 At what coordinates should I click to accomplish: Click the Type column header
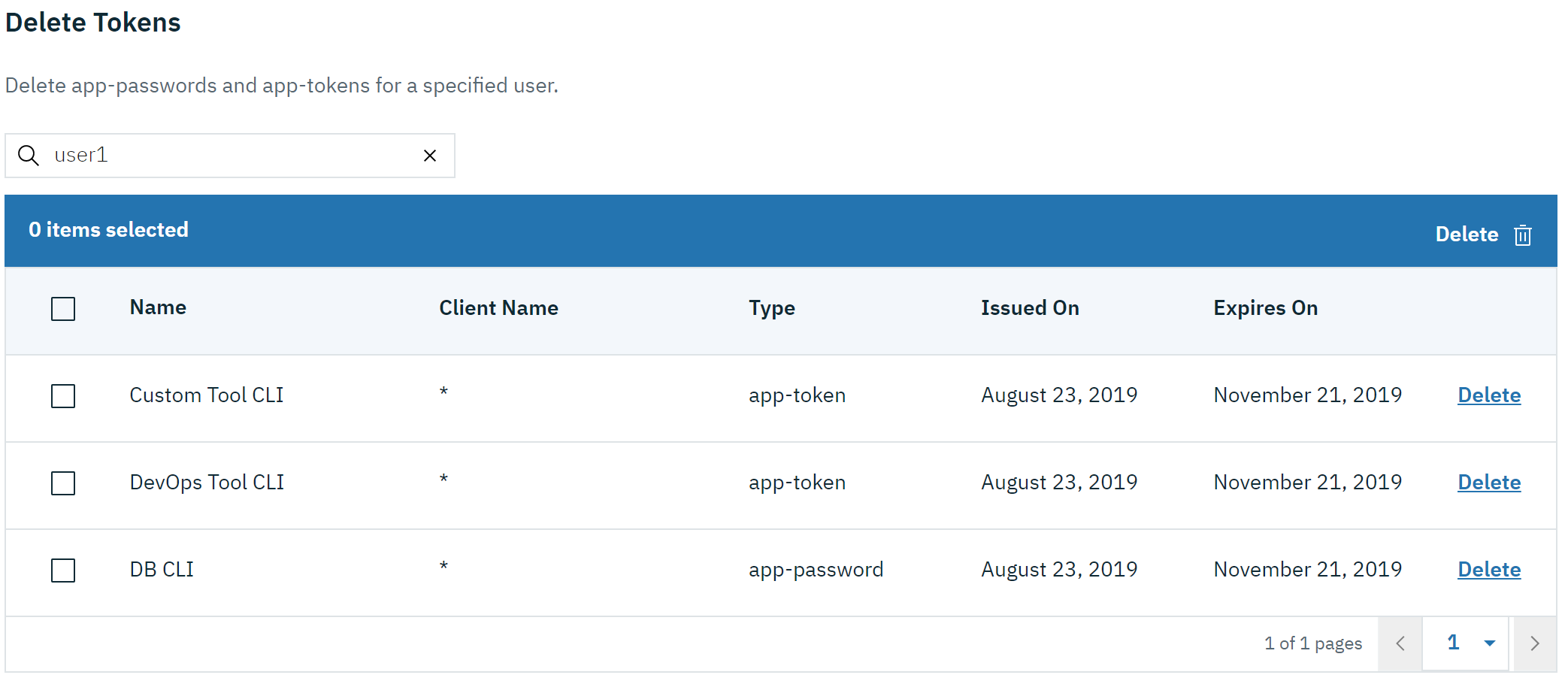click(x=771, y=308)
